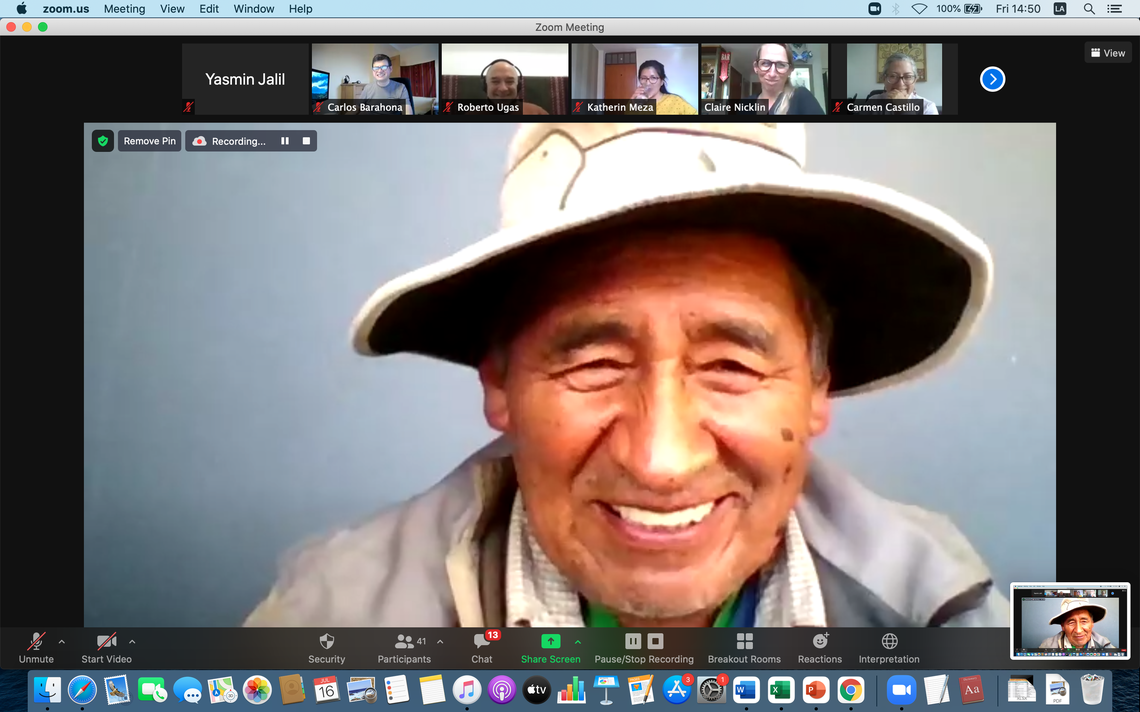The width and height of the screenshot is (1140, 712).
Task: Open the Chat panel
Action: pyautogui.click(x=482, y=642)
